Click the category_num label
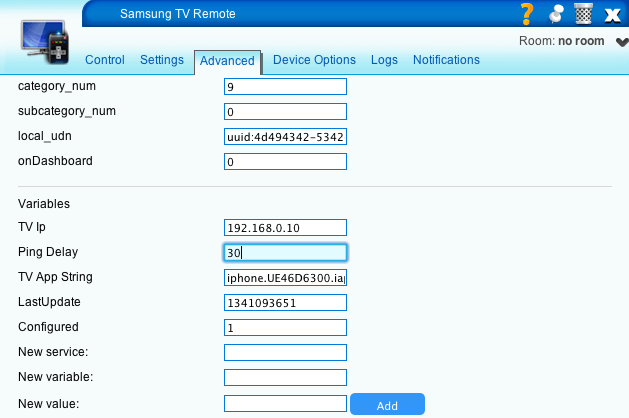This screenshot has height=418, width=629. pos(57,86)
